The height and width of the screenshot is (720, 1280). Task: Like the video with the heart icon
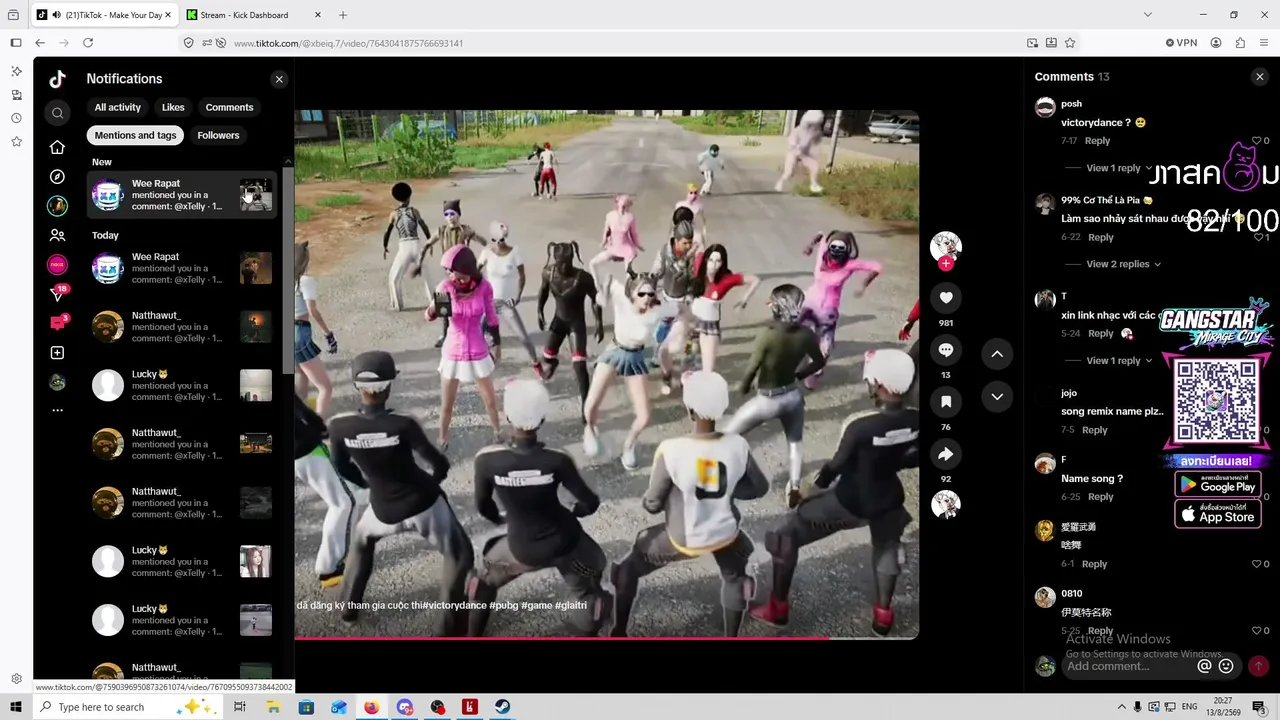946,298
